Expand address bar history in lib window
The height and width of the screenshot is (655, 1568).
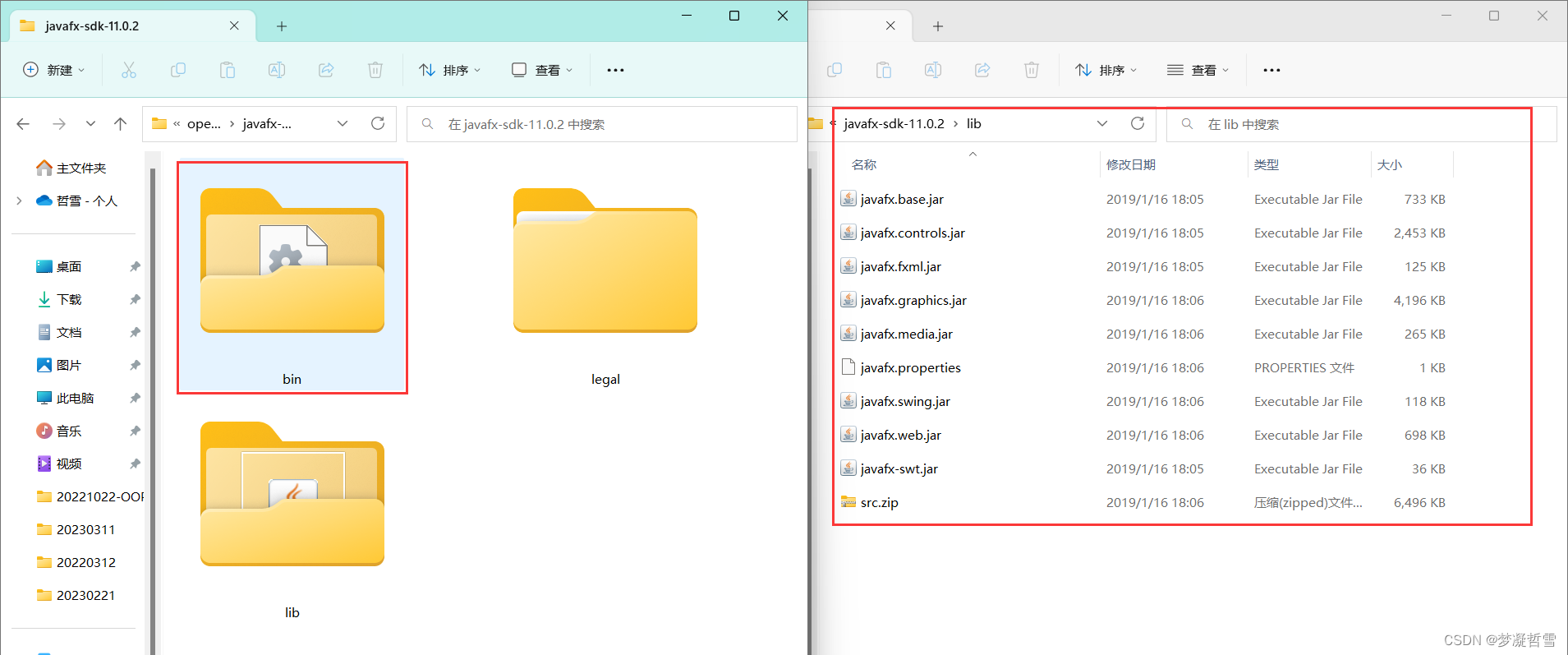pyautogui.click(x=1102, y=123)
